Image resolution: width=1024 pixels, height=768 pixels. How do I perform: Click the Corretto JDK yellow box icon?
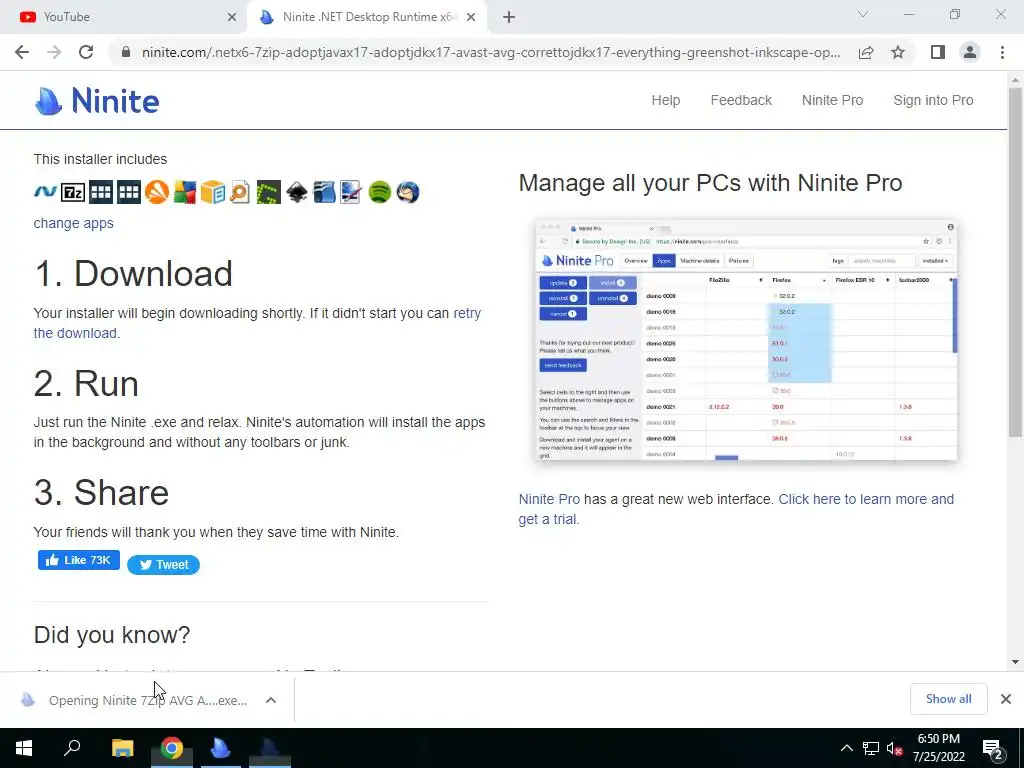[x=212, y=192]
